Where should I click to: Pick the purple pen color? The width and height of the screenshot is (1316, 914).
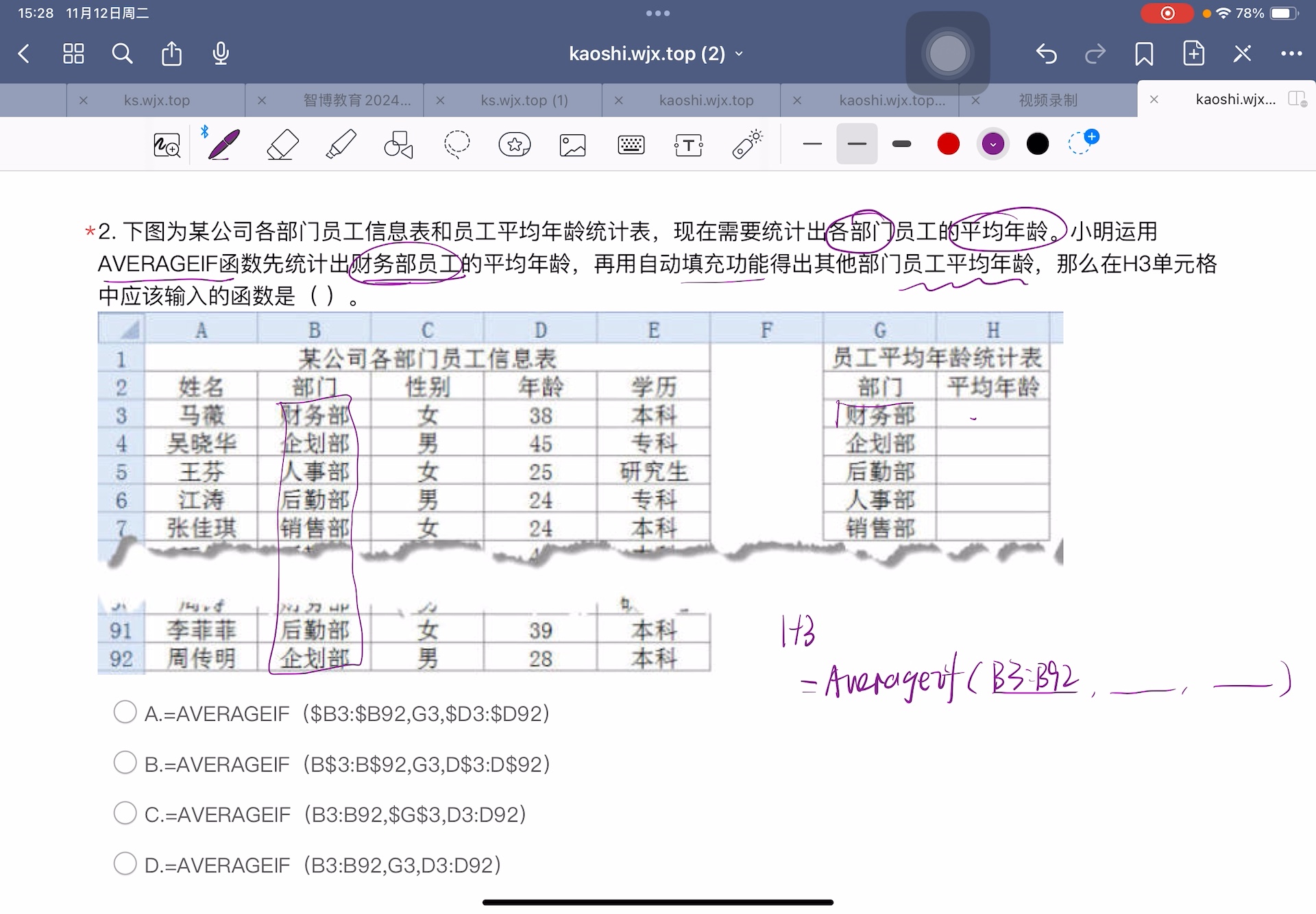point(993,144)
